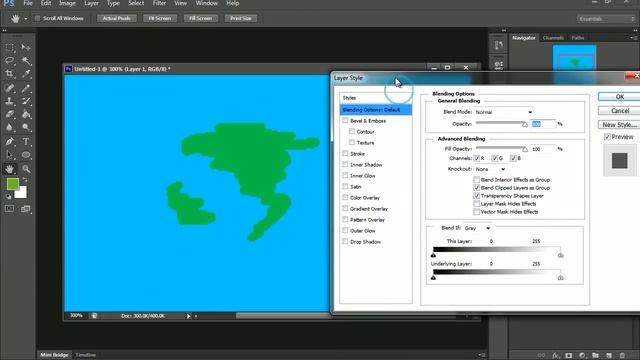Select the Gradient Overlay style row
The width and height of the screenshot is (640, 360).
pos(376,209)
